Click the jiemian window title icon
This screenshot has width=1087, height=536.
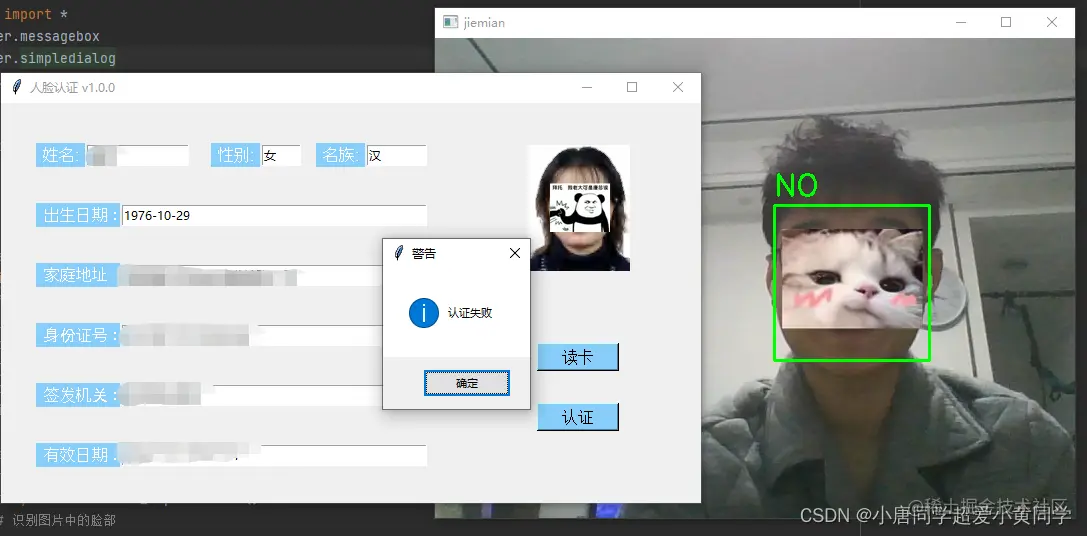click(451, 22)
